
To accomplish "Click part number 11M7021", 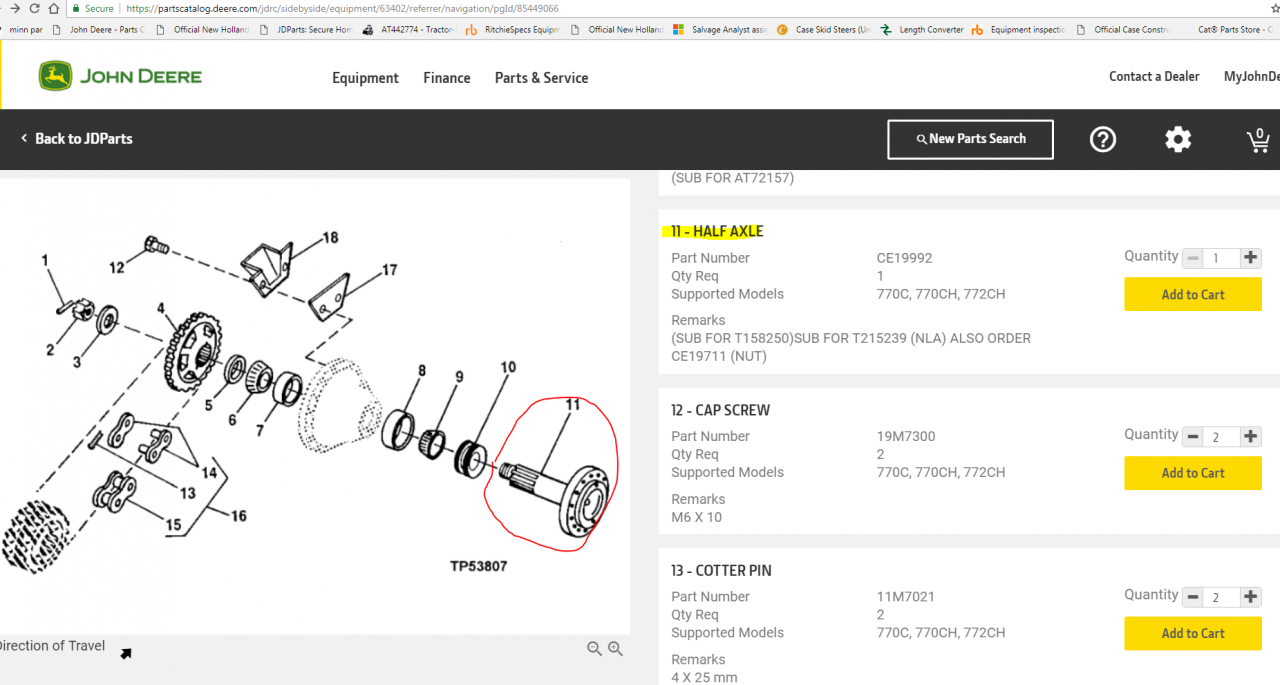I will coord(906,597).
